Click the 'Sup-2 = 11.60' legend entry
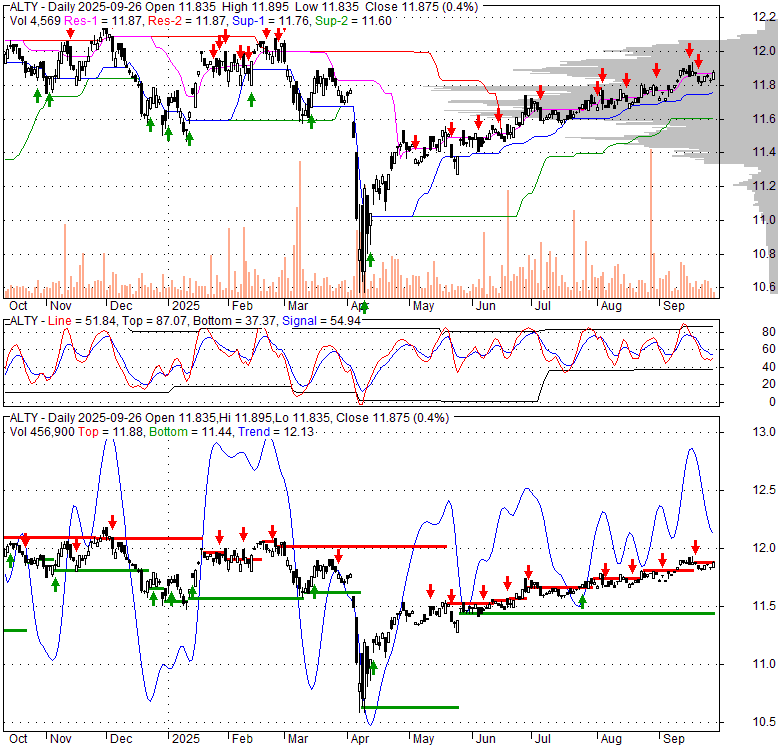780x745 pixels. (x=353, y=21)
